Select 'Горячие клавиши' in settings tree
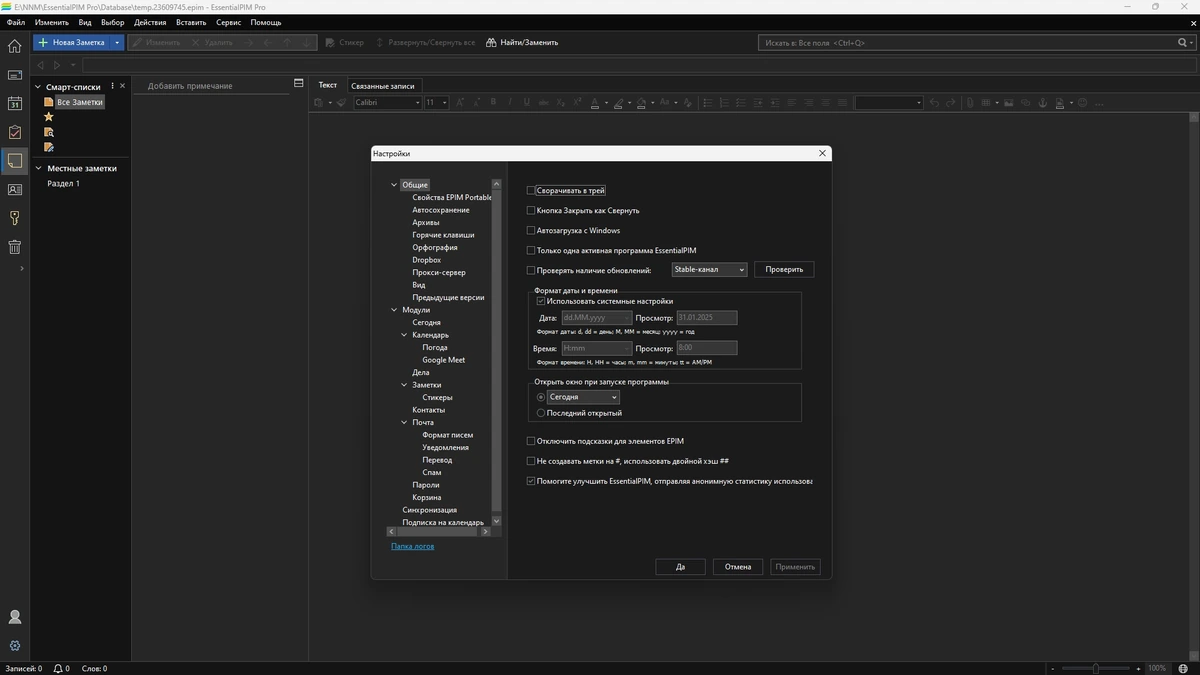Image resolution: width=1200 pixels, height=675 pixels. pos(443,235)
